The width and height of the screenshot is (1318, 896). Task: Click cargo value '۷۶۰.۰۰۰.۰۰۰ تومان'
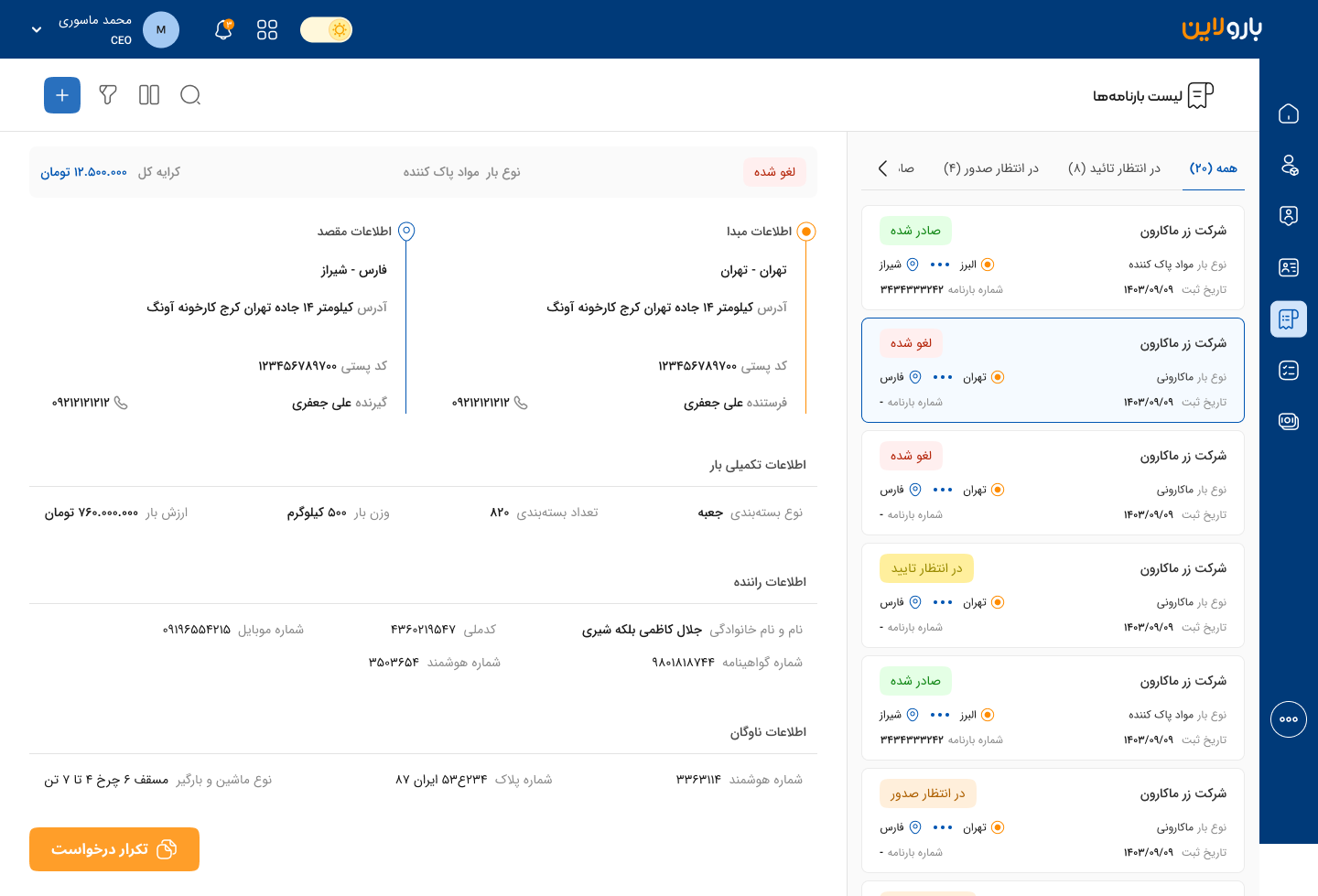(92, 513)
